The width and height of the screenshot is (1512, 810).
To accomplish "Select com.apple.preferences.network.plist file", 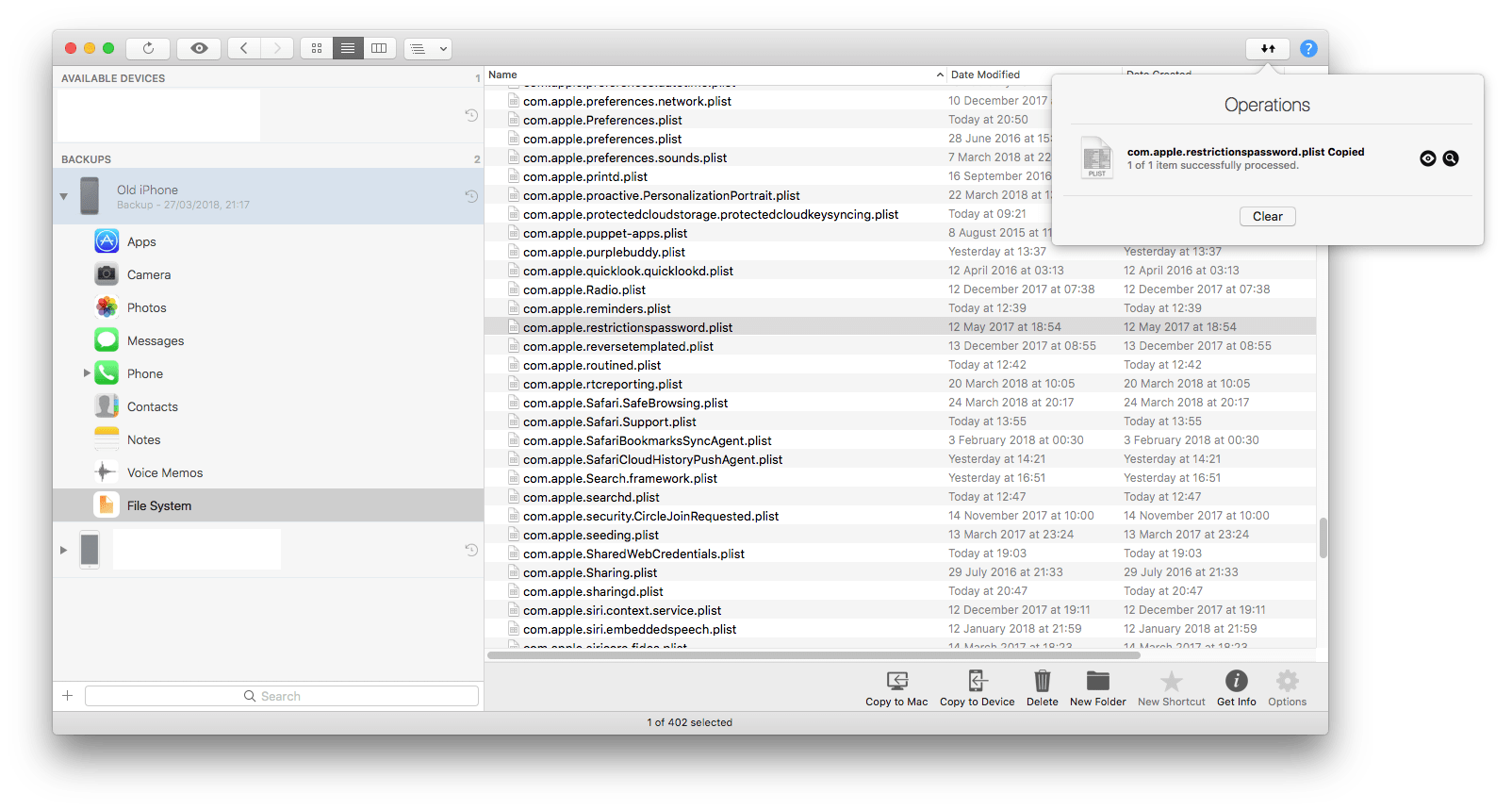I will [x=627, y=101].
